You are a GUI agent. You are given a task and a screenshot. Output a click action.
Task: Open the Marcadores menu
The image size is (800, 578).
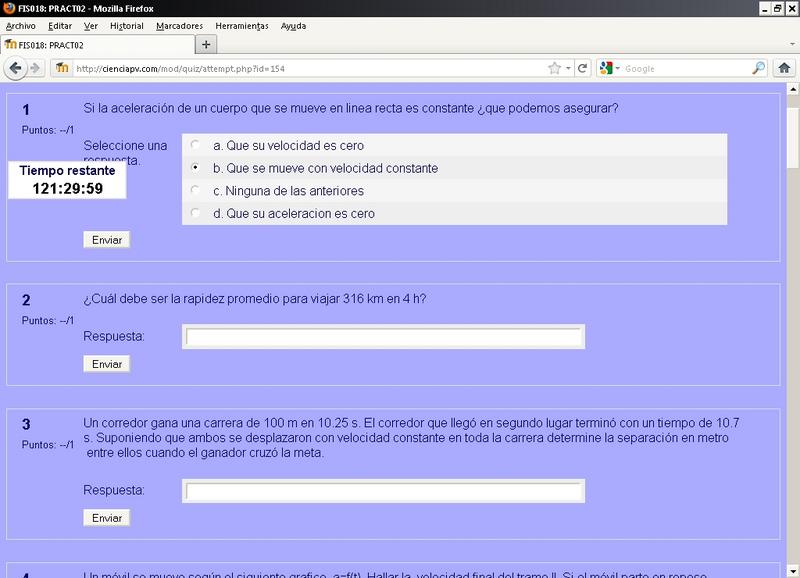point(179,25)
